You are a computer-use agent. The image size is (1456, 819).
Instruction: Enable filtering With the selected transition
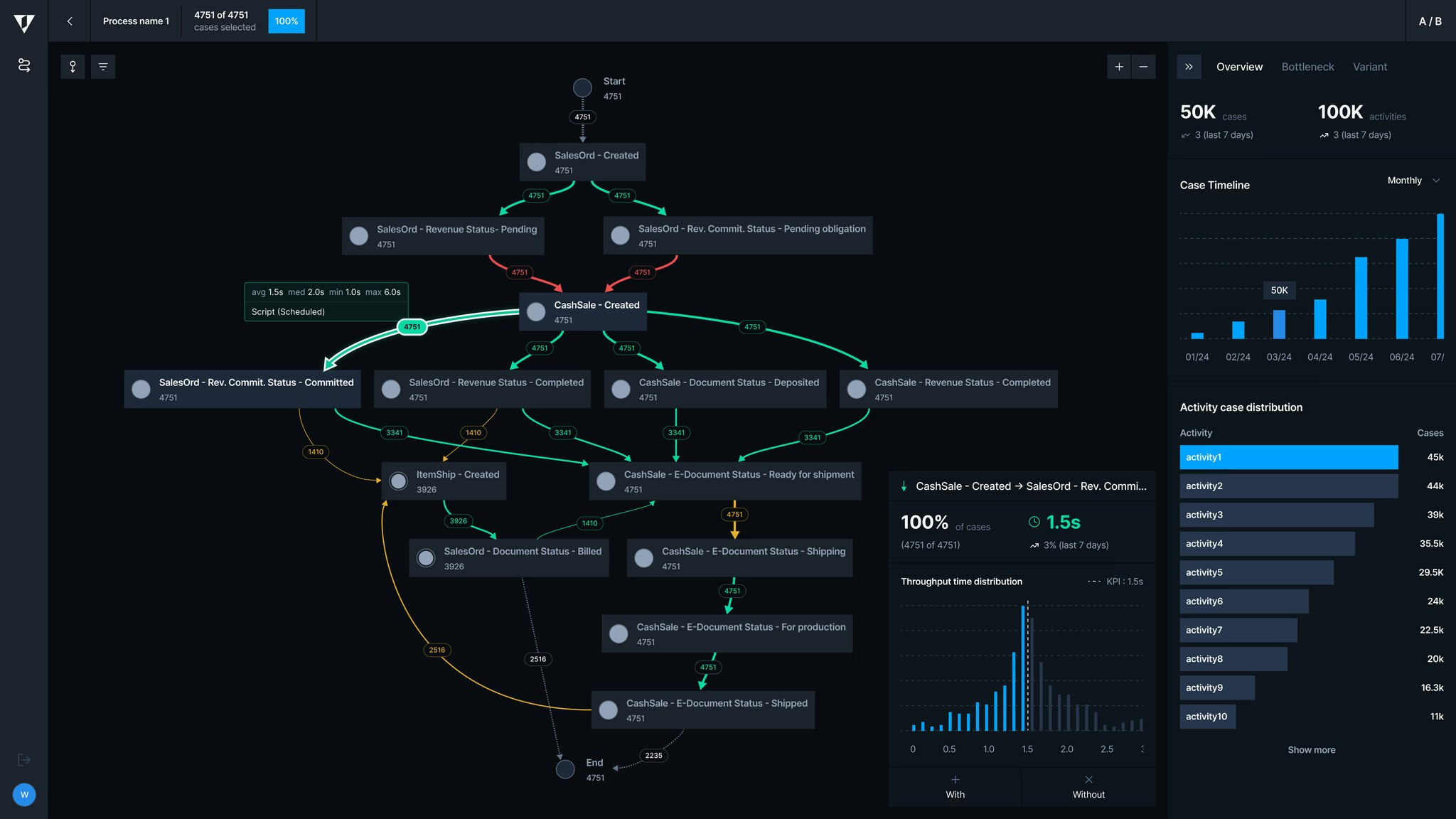click(x=954, y=787)
